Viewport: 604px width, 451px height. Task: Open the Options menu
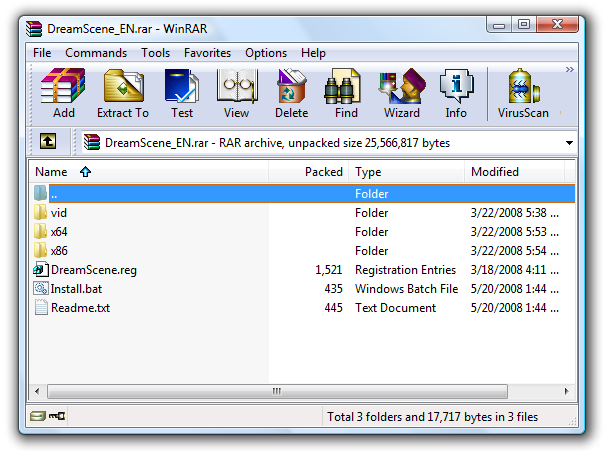[266, 53]
